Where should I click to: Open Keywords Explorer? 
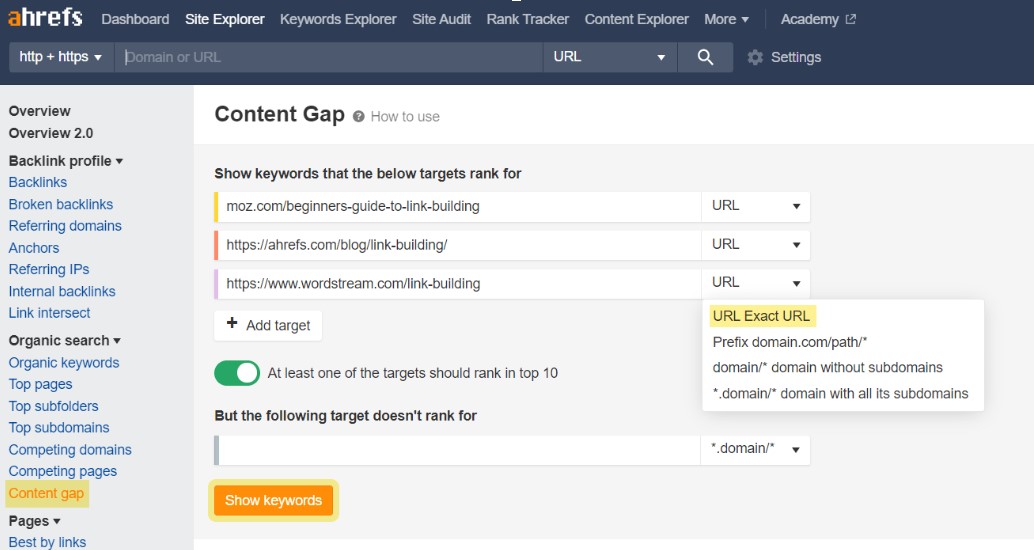coord(338,19)
